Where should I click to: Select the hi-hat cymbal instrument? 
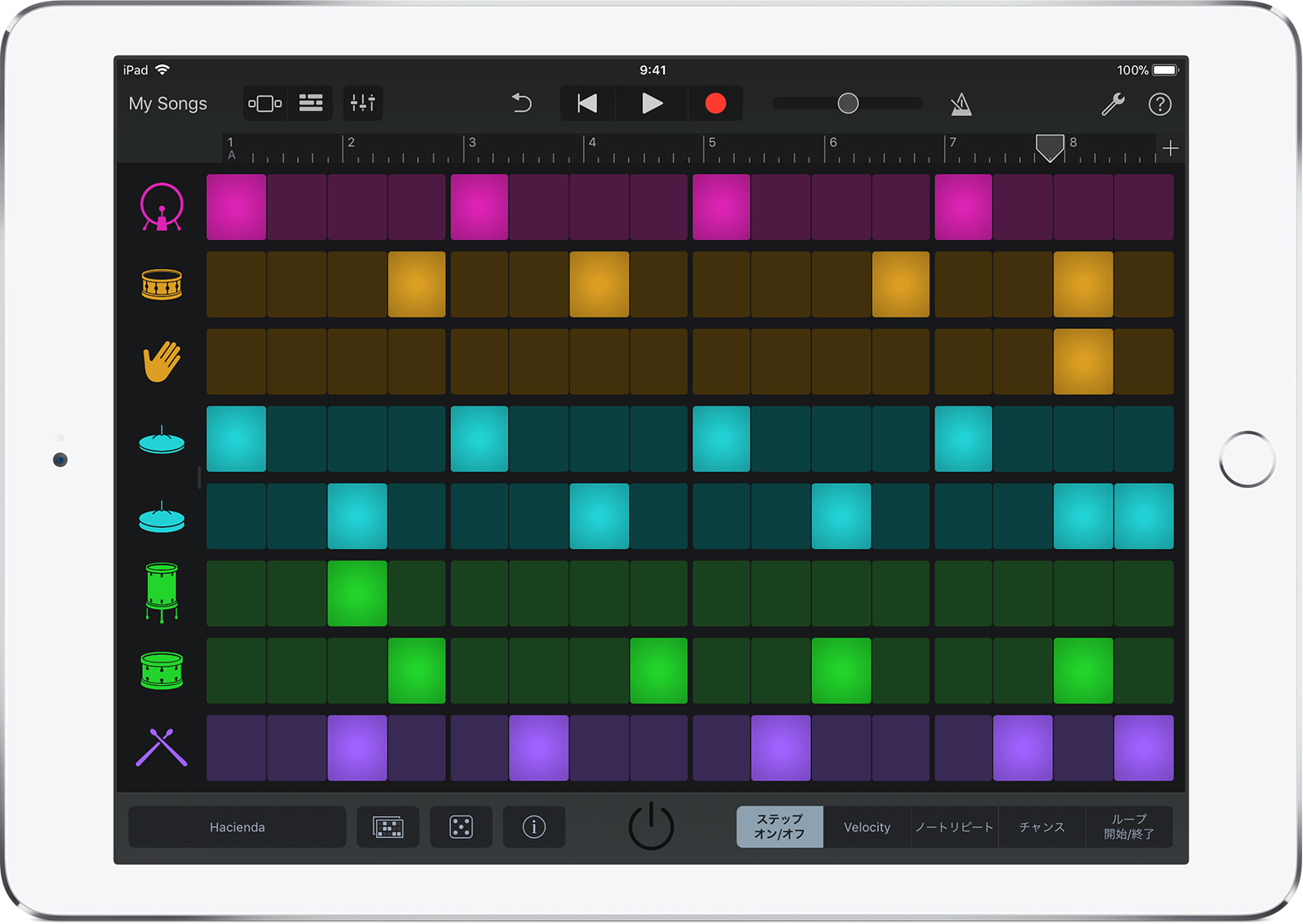click(x=161, y=516)
